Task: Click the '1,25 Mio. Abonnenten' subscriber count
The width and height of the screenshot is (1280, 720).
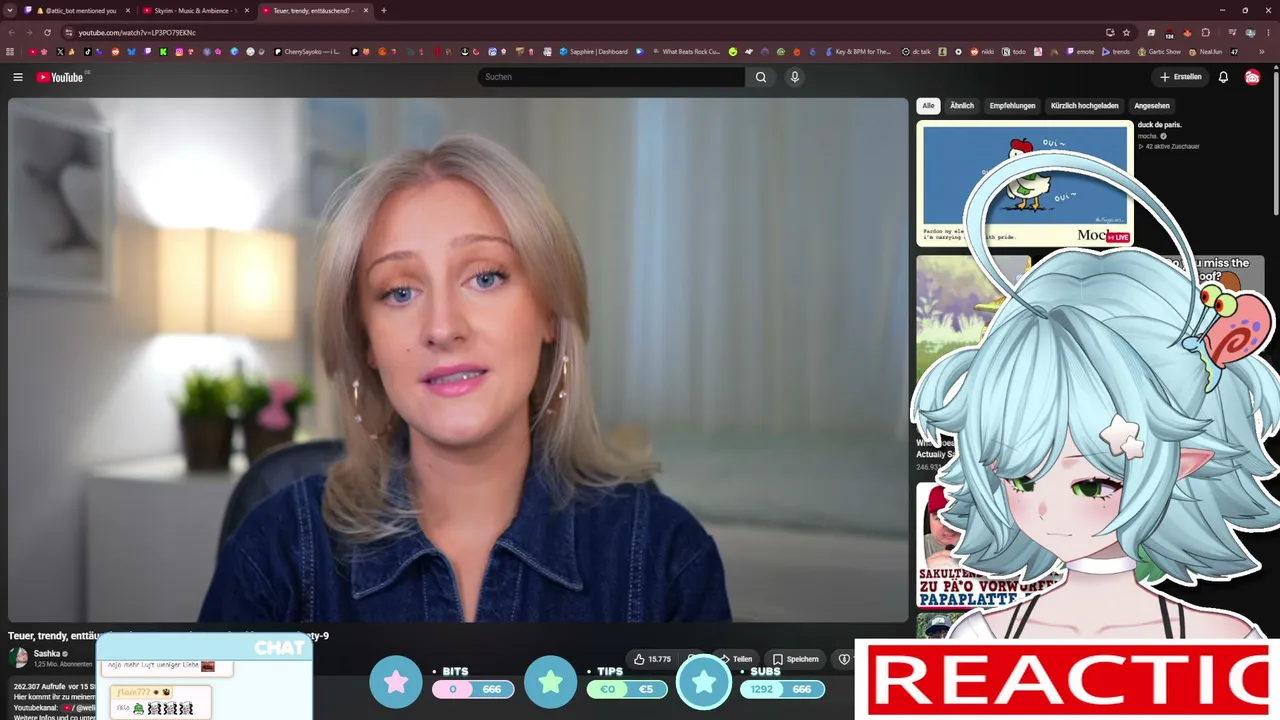Action: (63, 664)
